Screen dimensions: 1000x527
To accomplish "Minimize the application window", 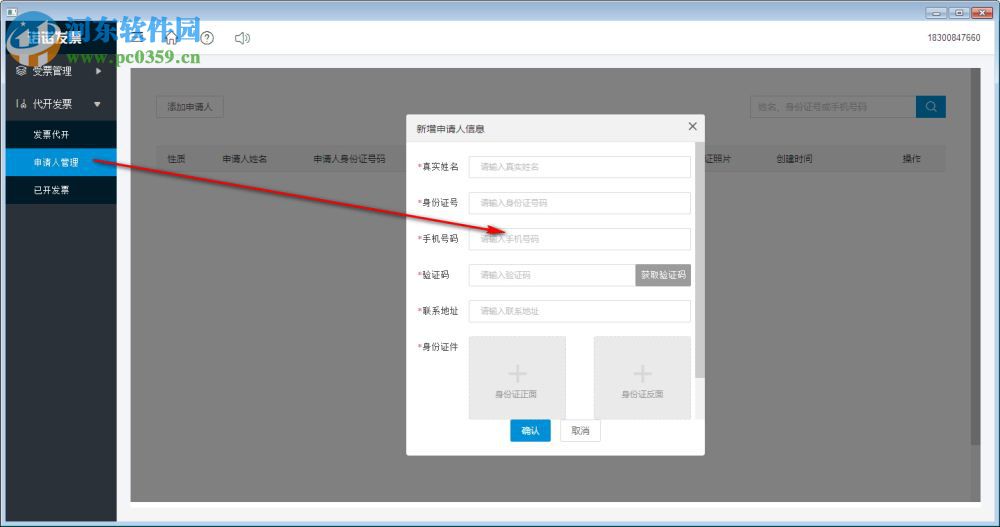I will (x=936, y=12).
